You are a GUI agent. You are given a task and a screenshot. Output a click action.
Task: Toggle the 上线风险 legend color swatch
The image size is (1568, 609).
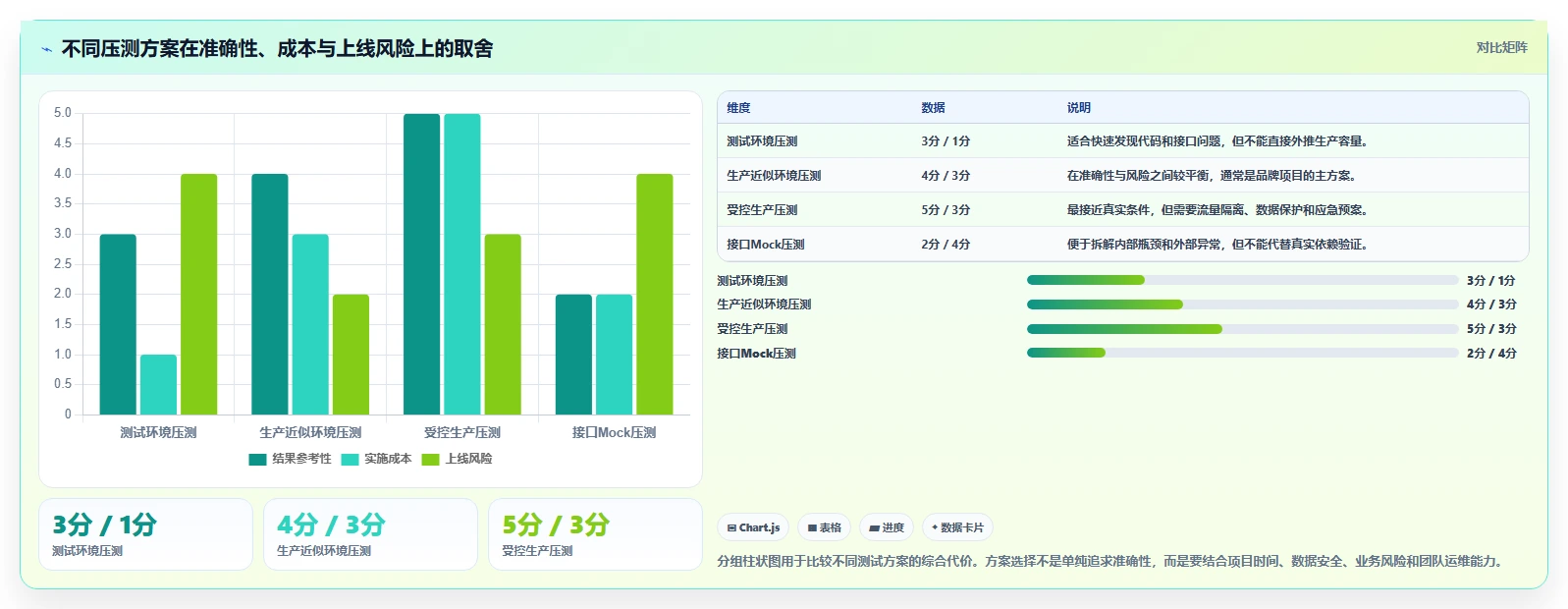click(430, 460)
